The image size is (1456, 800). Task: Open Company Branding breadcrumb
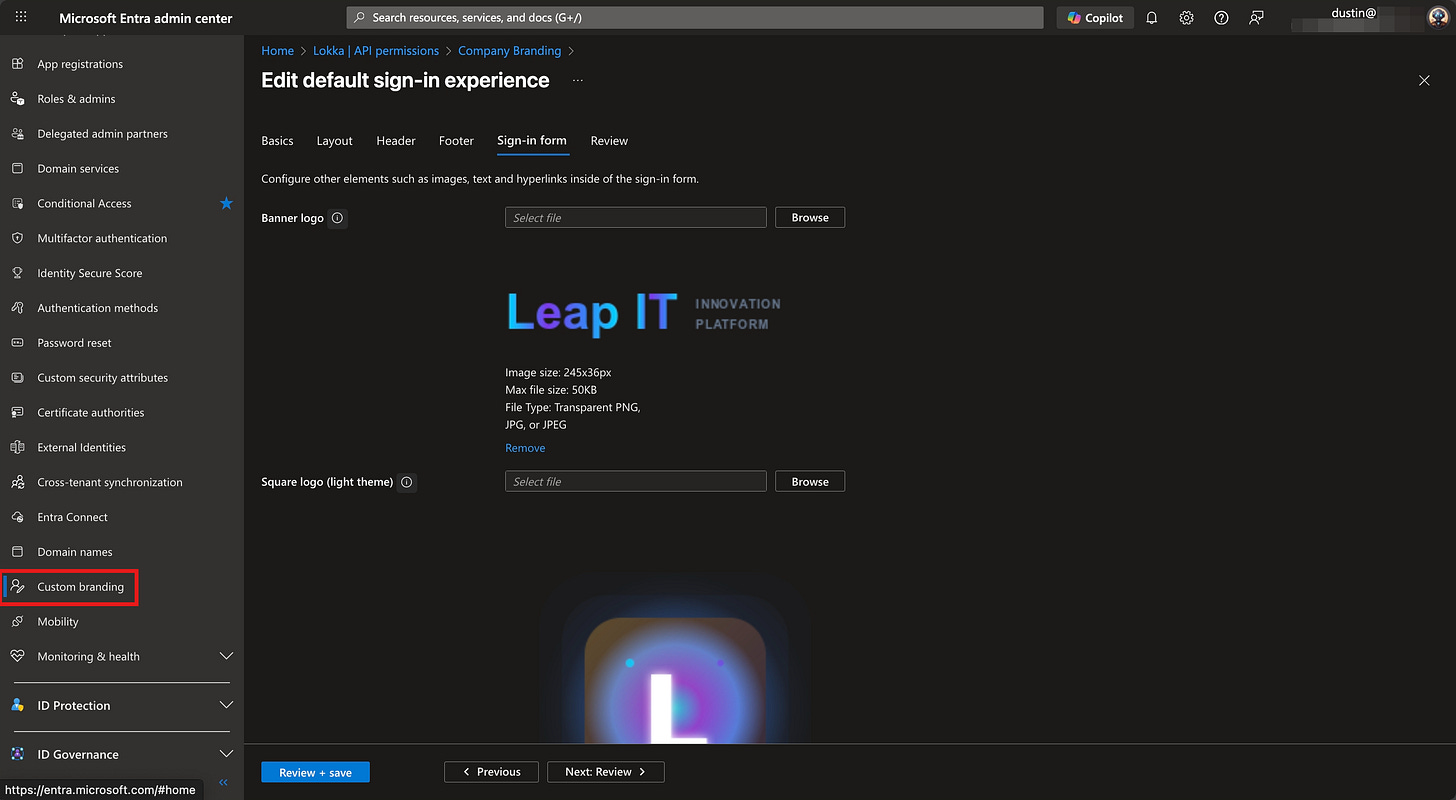tap(509, 51)
